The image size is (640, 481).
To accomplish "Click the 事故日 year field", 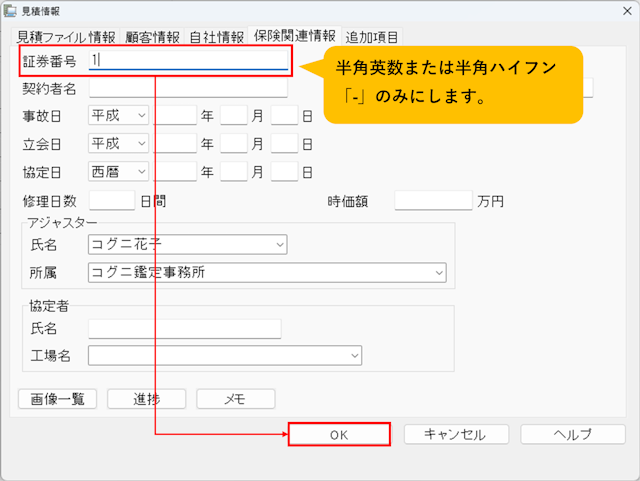I will click(x=175, y=116).
